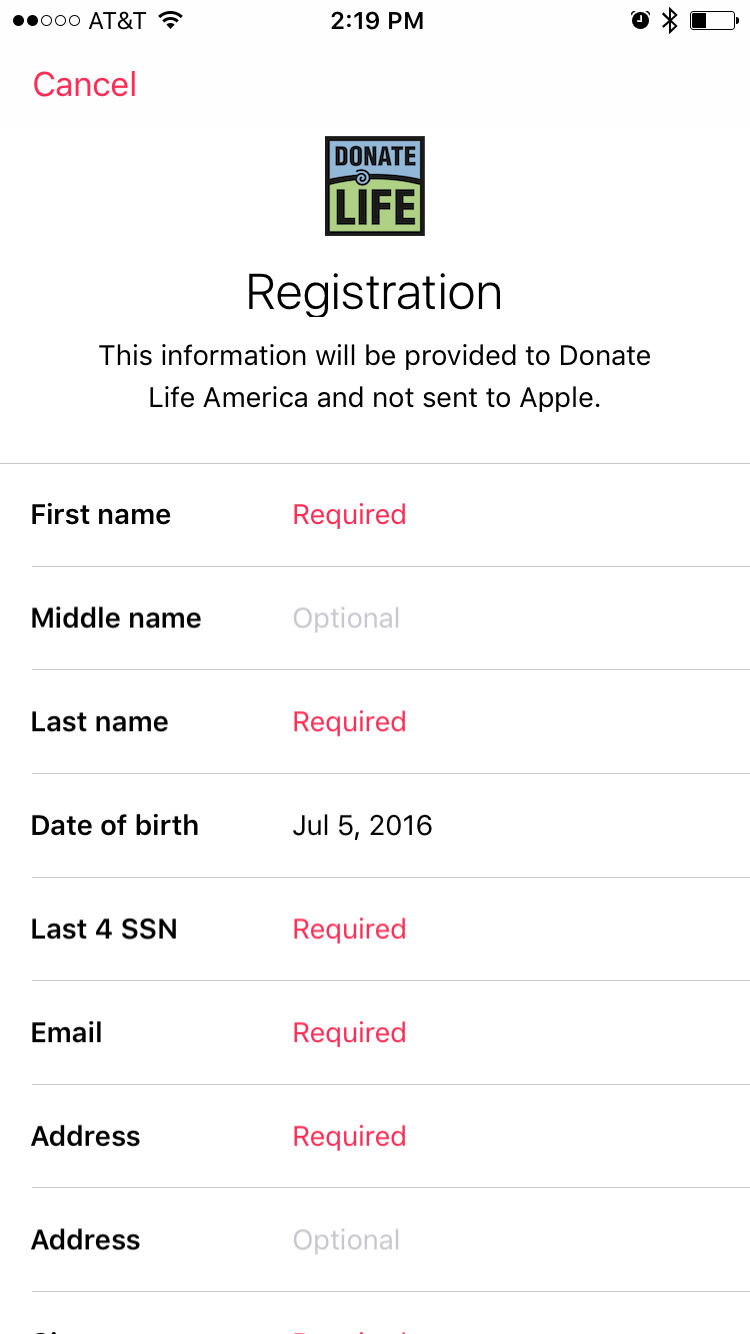Tap the 2:19 PM clock

coord(376,21)
